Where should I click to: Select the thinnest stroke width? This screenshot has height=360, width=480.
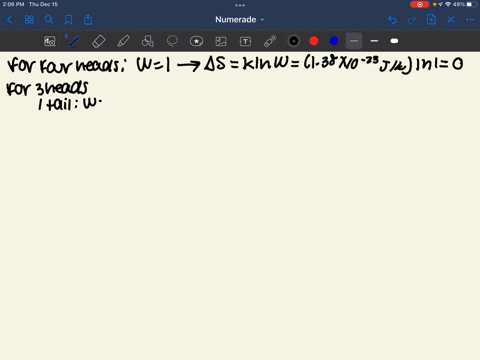click(354, 41)
